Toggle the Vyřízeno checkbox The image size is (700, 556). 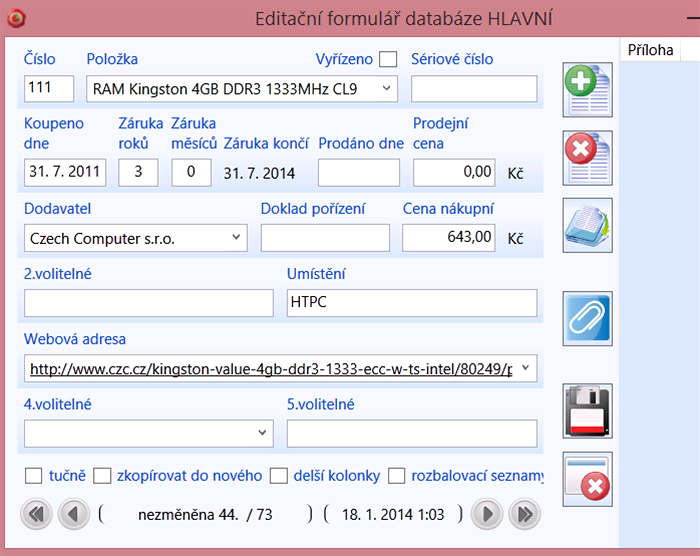point(388,60)
